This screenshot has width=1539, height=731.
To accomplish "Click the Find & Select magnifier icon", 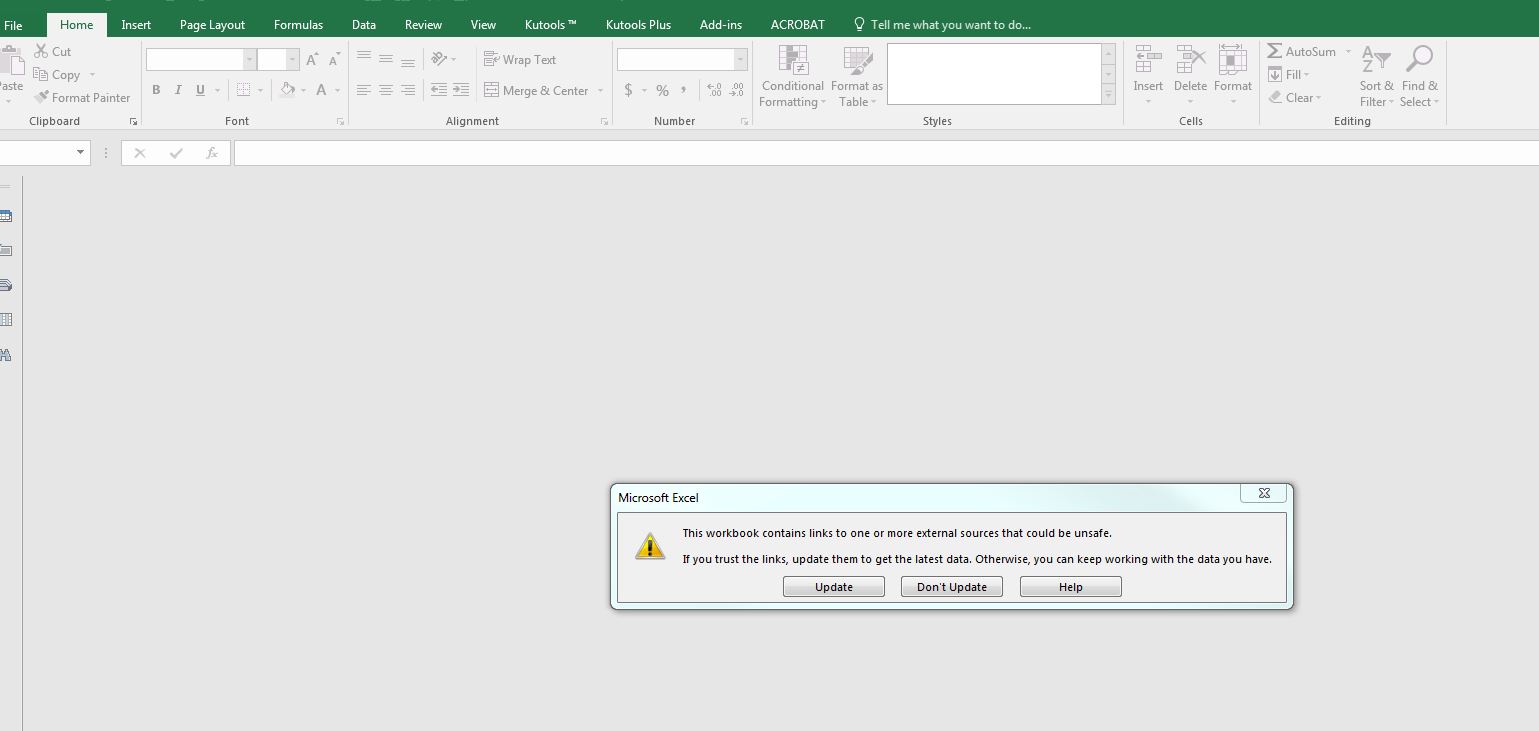I will point(1419,60).
